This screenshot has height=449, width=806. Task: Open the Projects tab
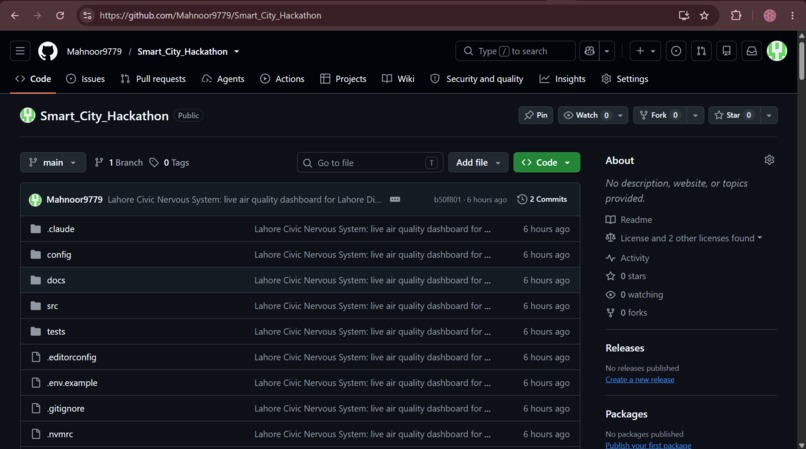point(343,79)
